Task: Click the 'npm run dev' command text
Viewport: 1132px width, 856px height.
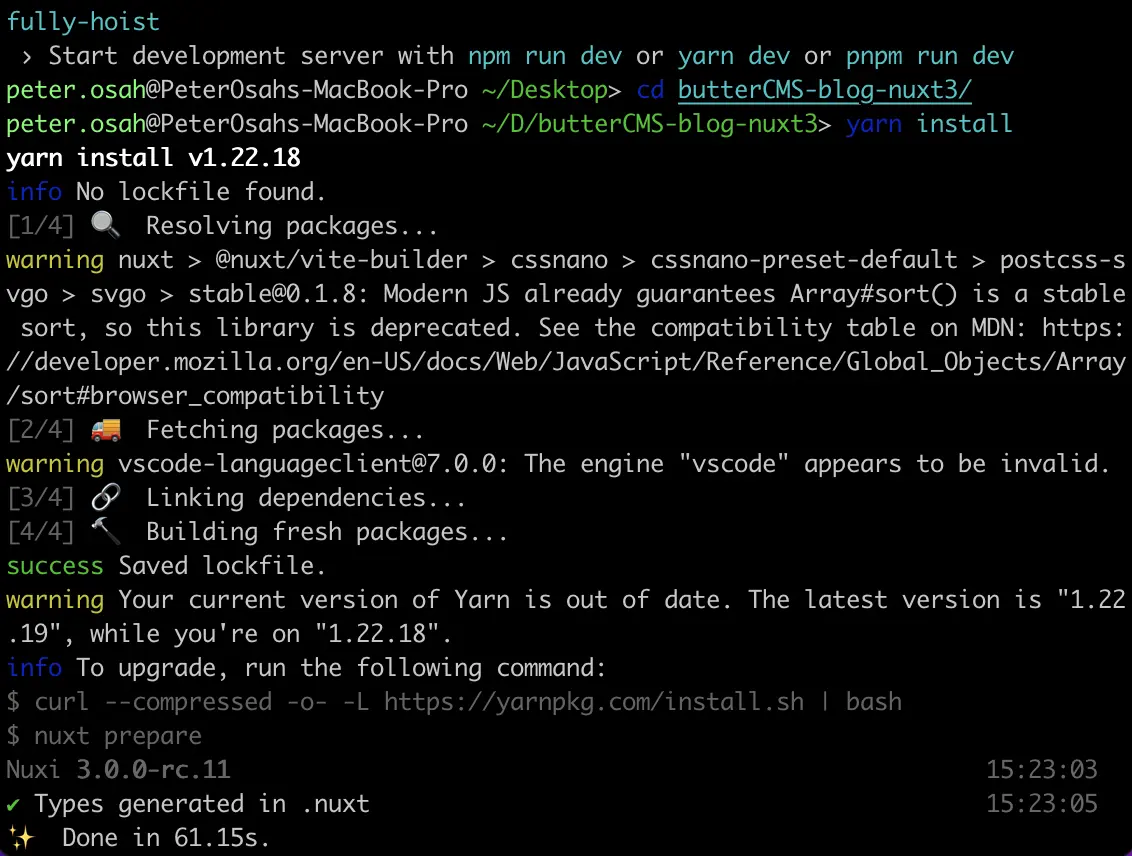Action: pyautogui.click(x=545, y=56)
